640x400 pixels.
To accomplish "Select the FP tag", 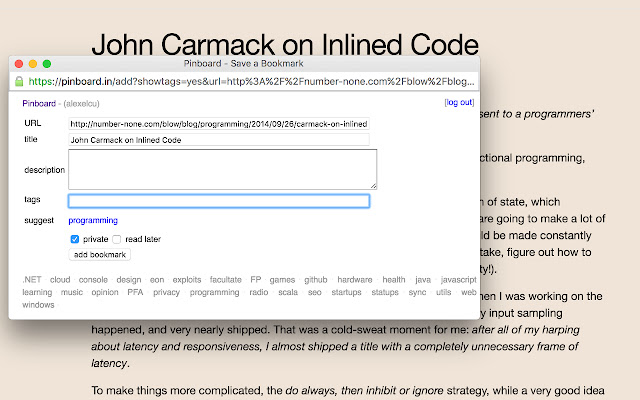I will pos(256,280).
